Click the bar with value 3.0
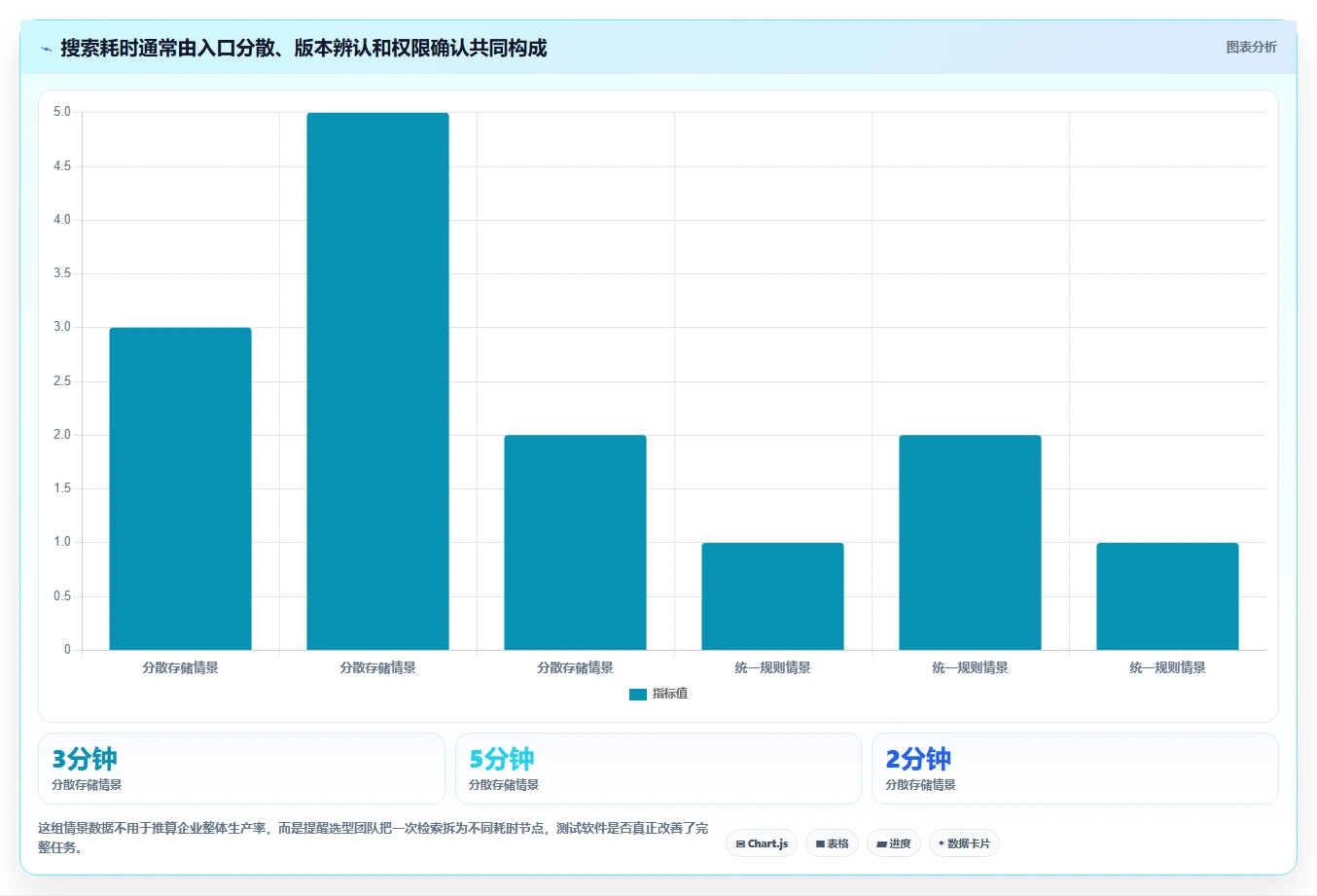 tap(180, 488)
